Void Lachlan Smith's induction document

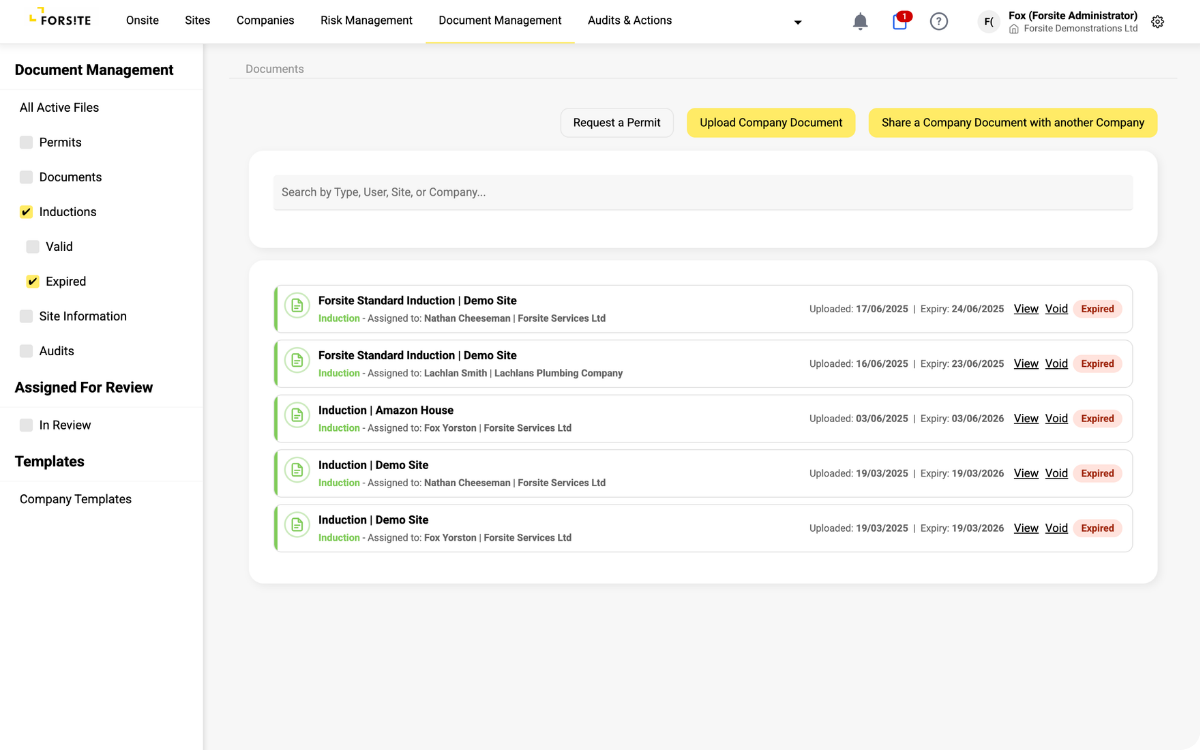click(1057, 364)
